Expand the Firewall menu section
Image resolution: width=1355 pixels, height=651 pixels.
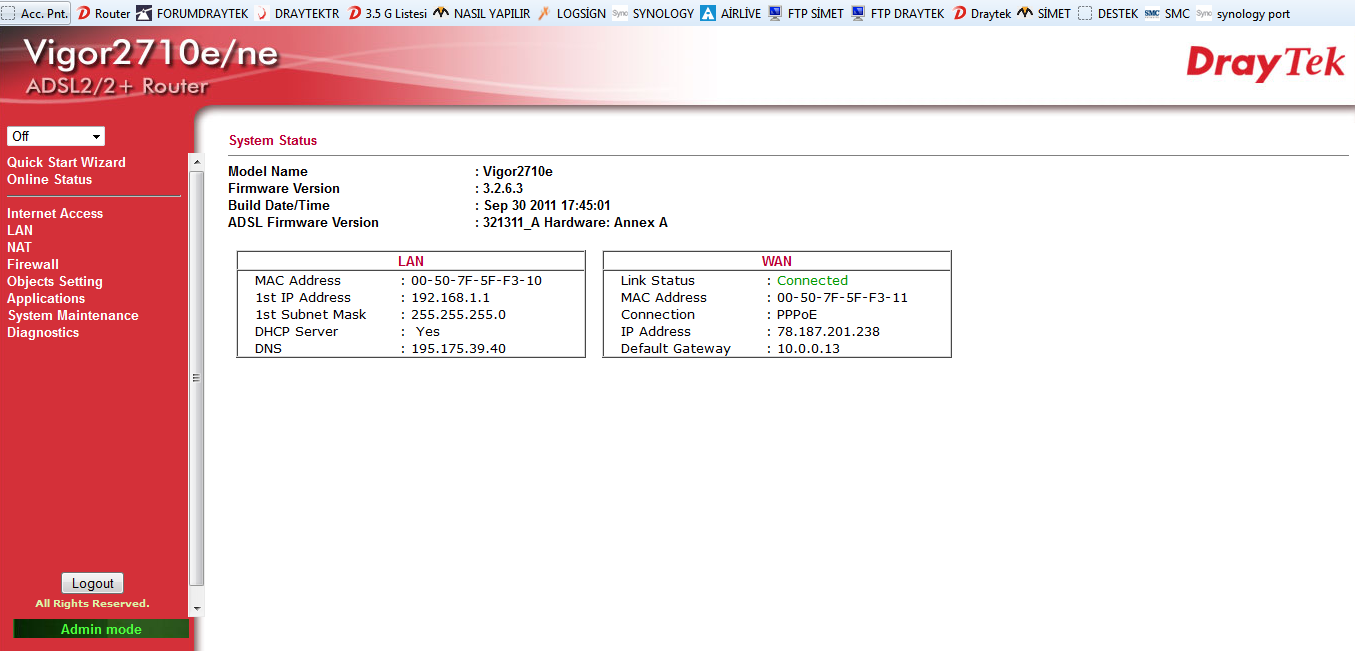coord(33,264)
